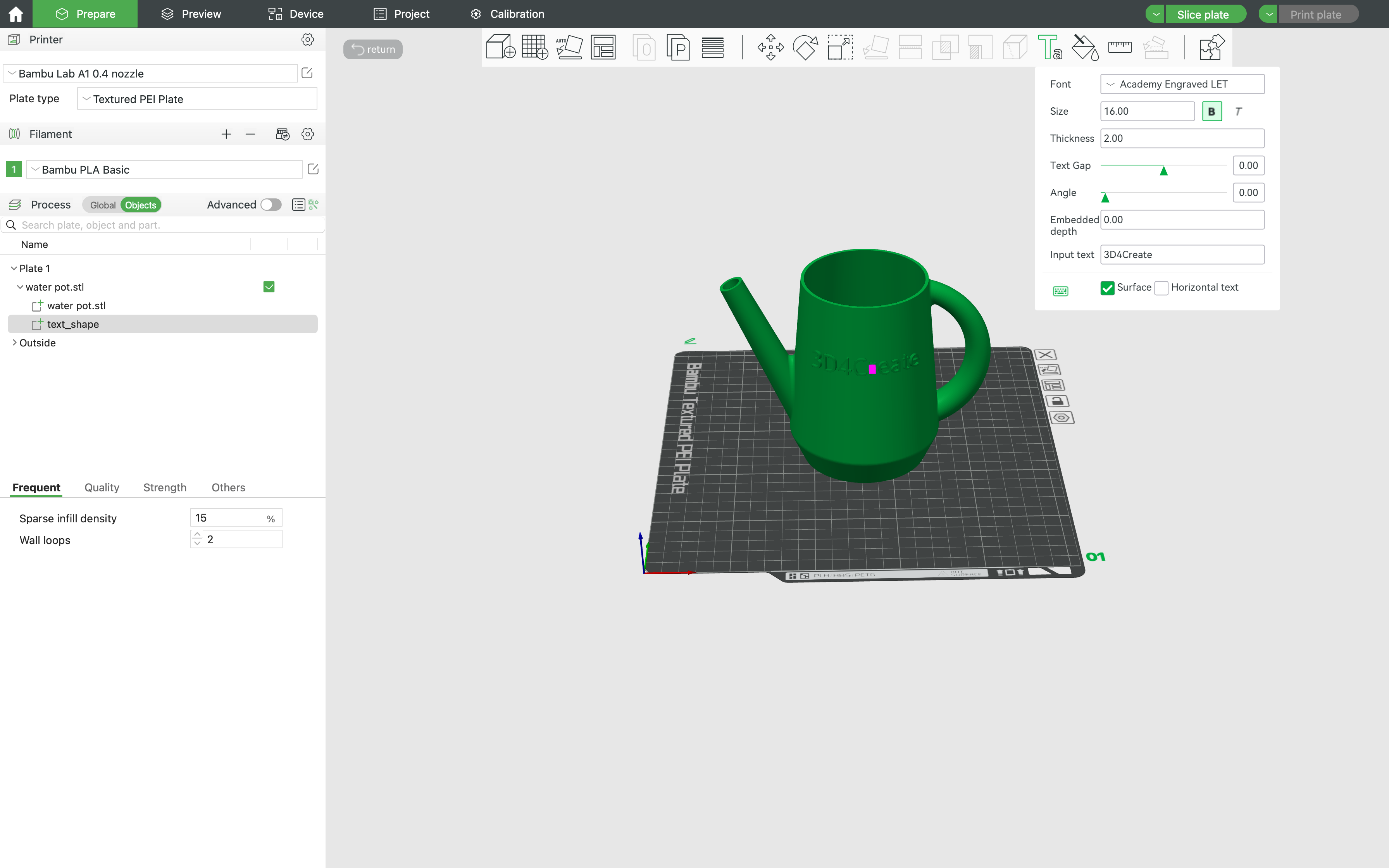Image resolution: width=1389 pixels, height=868 pixels.
Task: Select the Rotate tool
Action: click(x=805, y=47)
